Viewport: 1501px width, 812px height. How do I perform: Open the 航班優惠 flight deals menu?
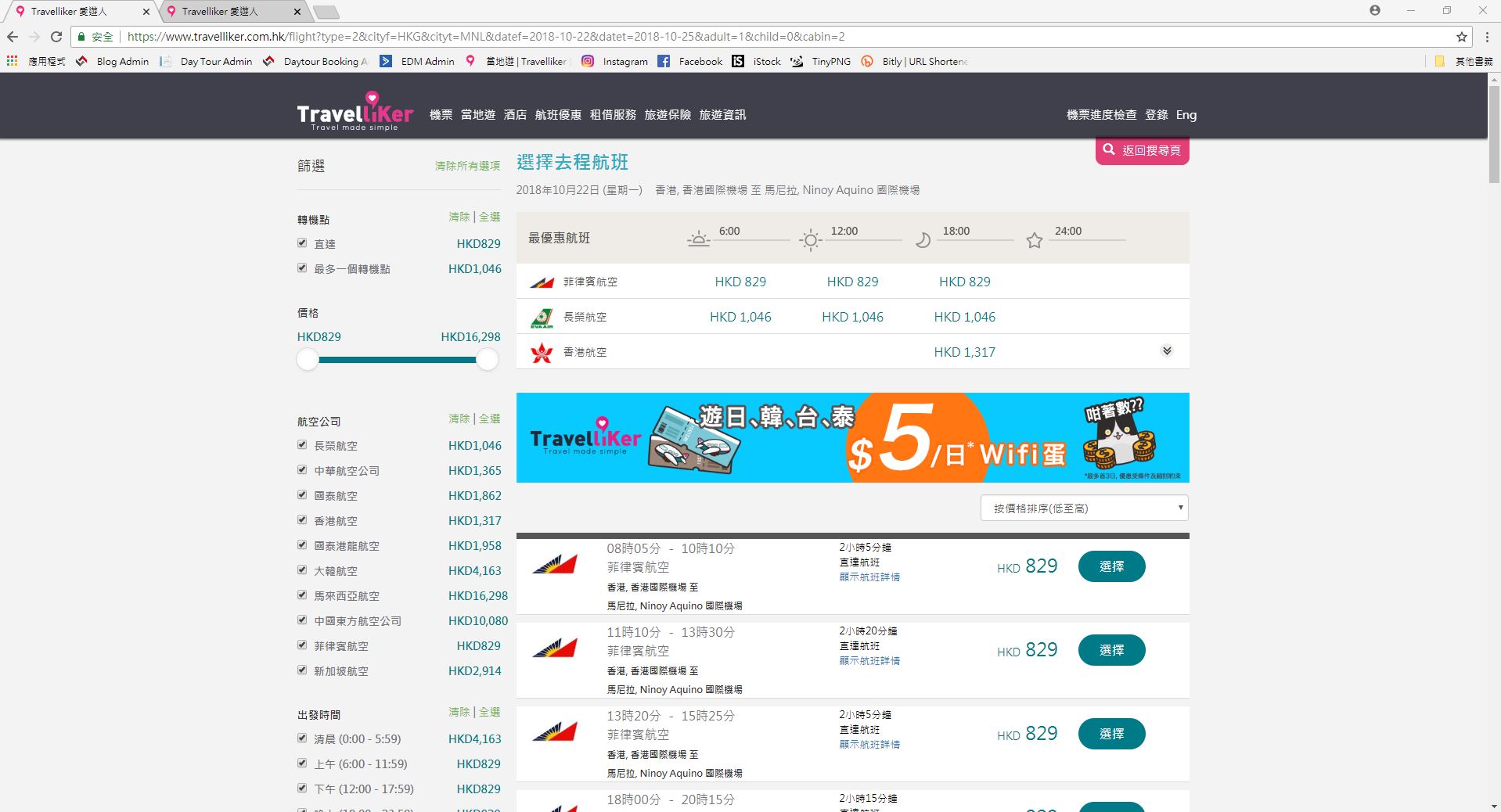[x=558, y=115]
